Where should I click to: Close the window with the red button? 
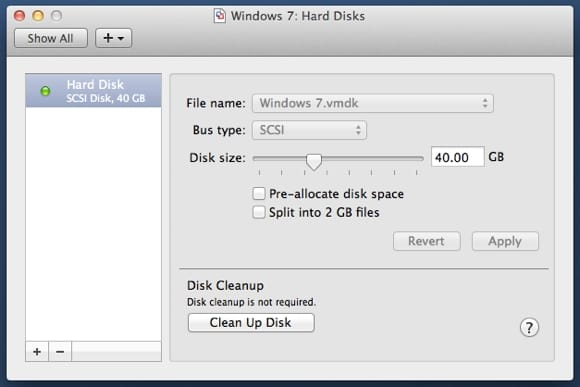19,16
